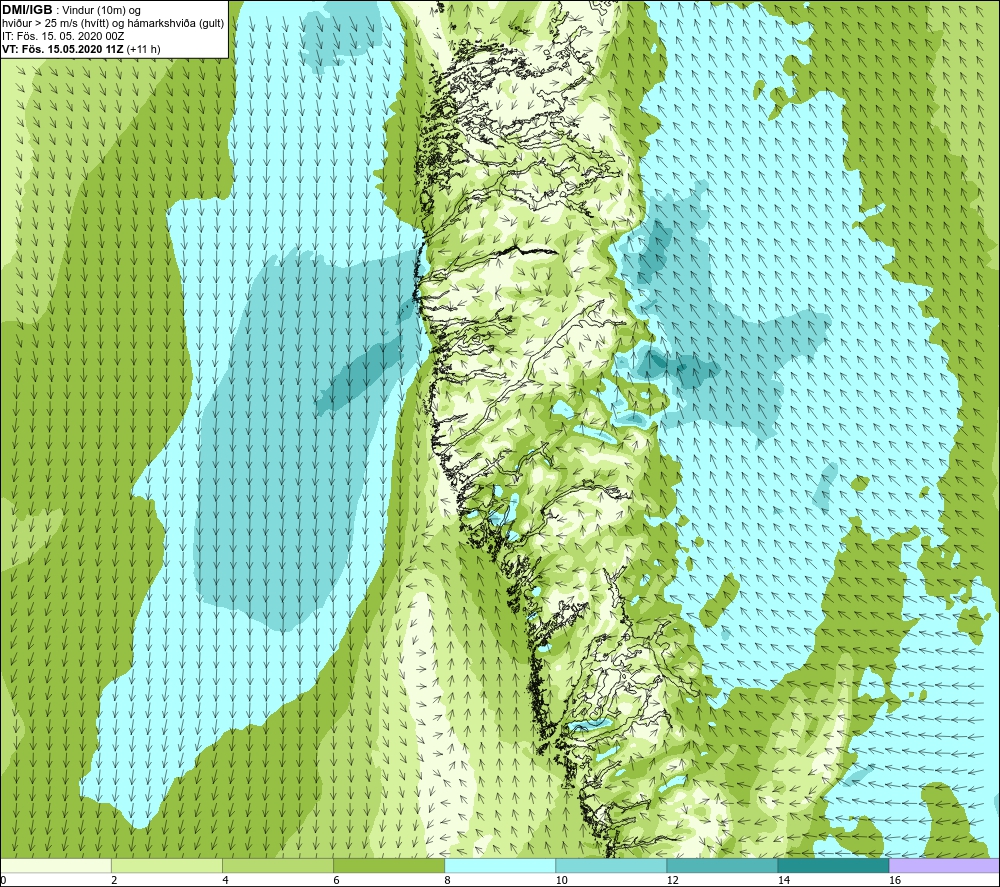Click the '10' colorbar tick label
Viewport: 1000px width, 887px height.
tap(561, 880)
